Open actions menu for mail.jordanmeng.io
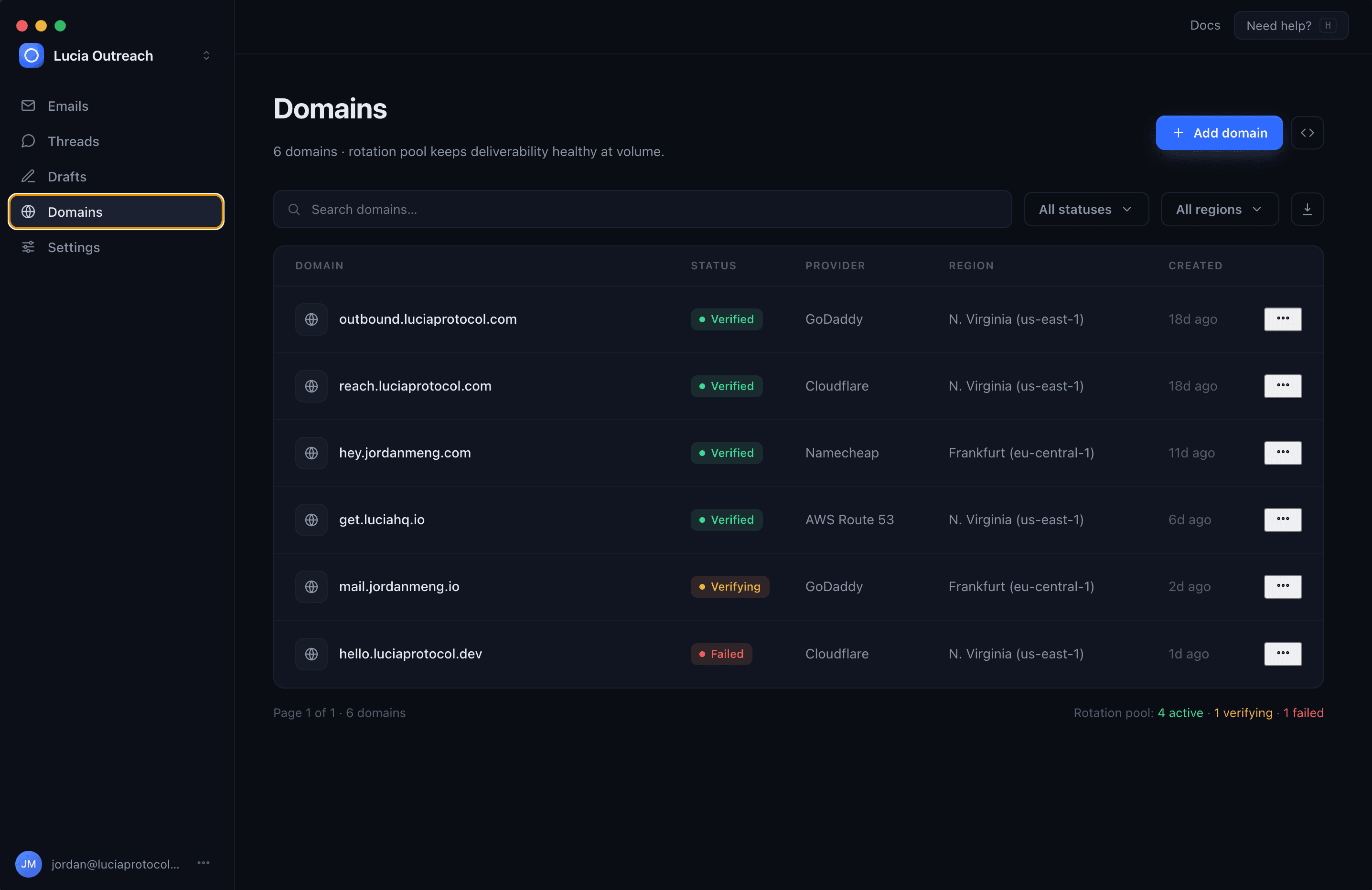The height and width of the screenshot is (890, 1372). (1283, 586)
